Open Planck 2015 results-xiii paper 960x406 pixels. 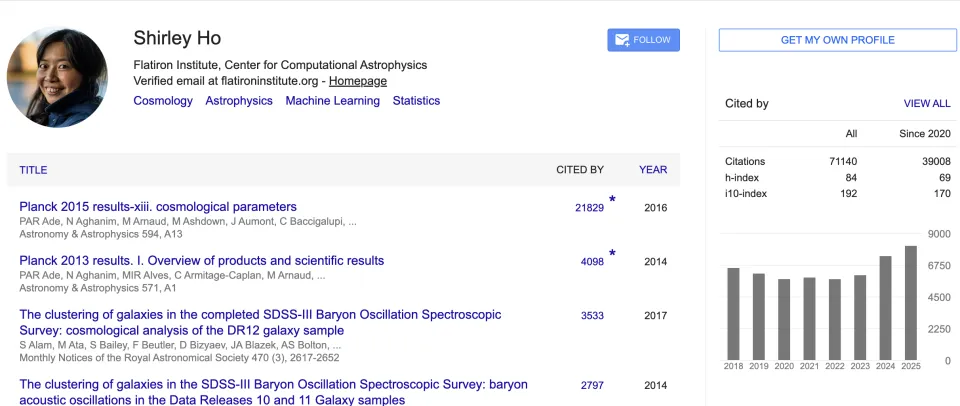coord(158,207)
